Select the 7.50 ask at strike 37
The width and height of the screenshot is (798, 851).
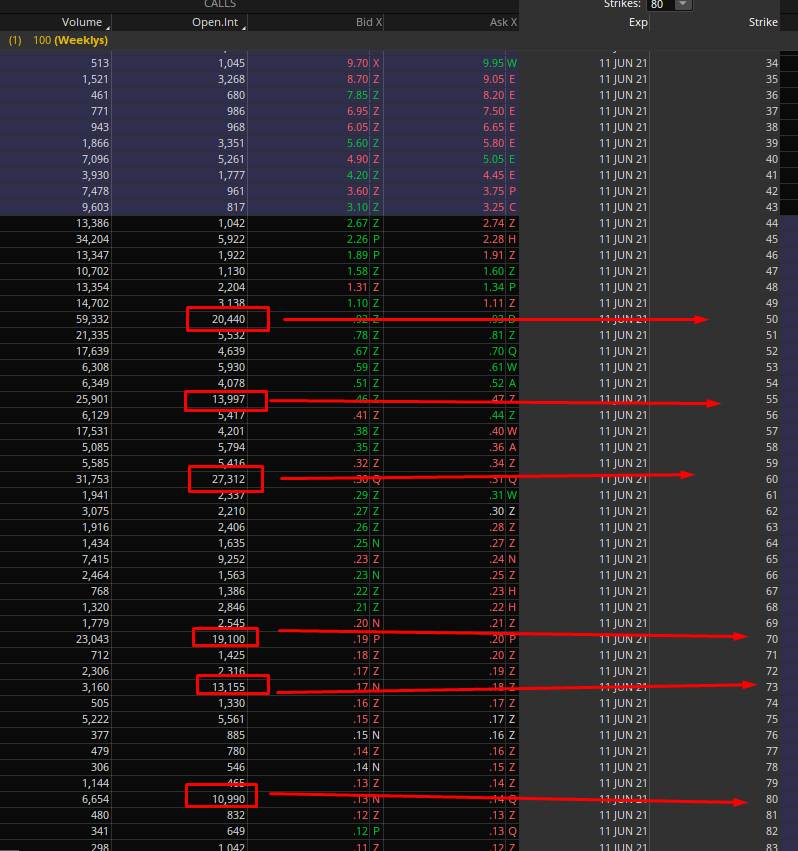point(493,111)
